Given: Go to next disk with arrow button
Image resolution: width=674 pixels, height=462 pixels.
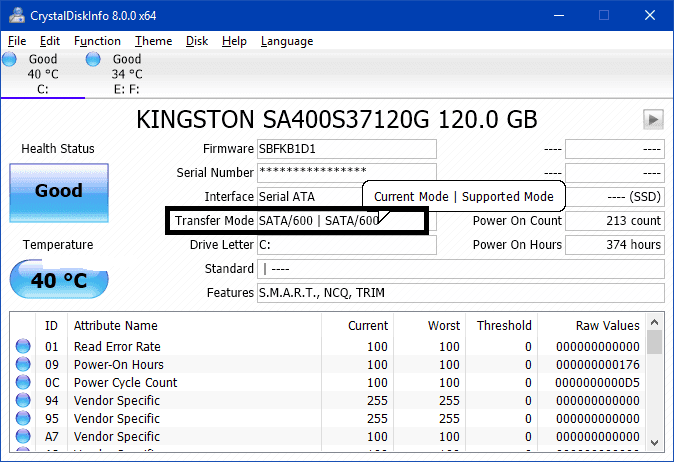Looking at the screenshot, I should [653, 119].
